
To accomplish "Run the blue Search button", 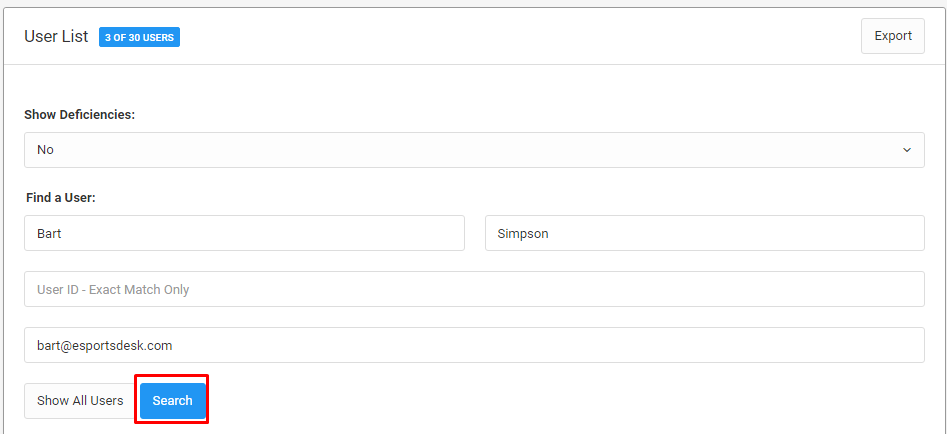I will coord(173,401).
